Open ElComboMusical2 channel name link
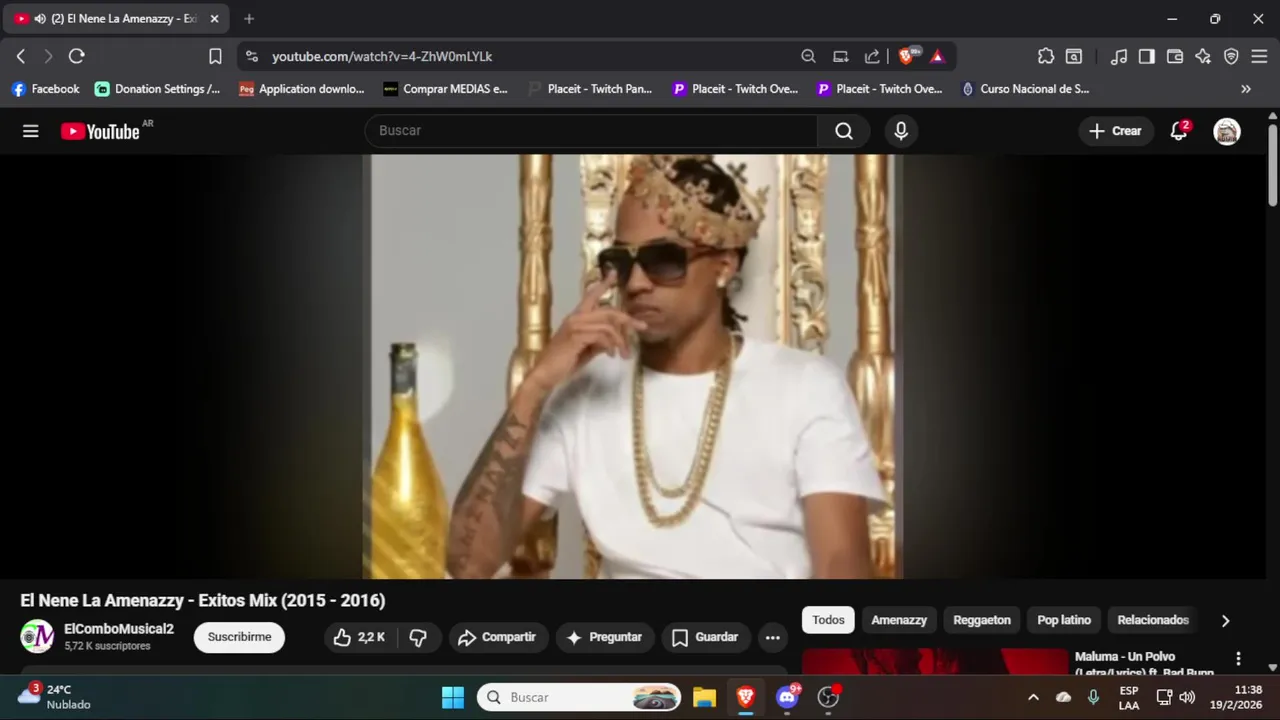 pos(119,629)
